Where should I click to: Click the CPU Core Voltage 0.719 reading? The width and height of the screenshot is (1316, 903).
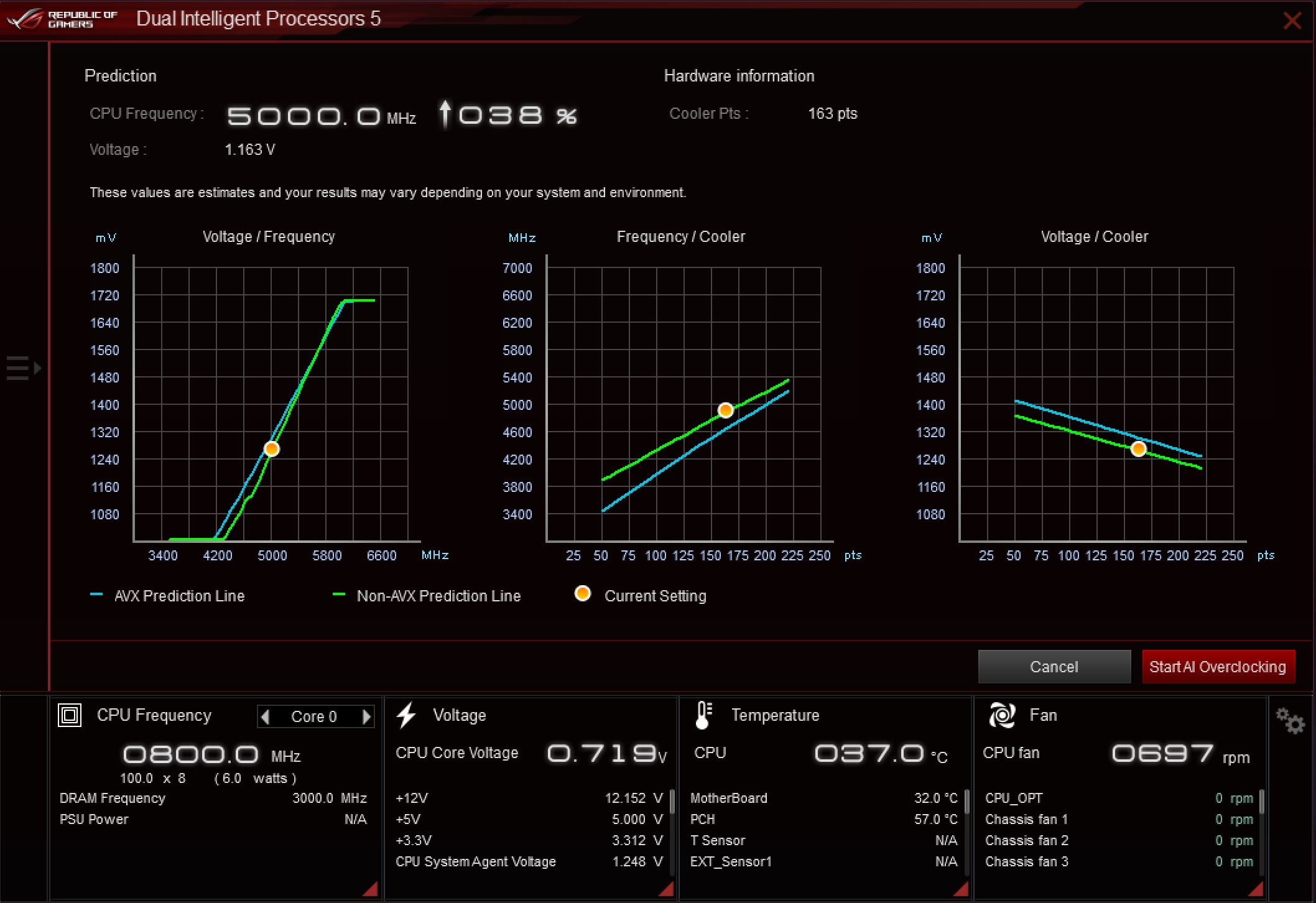tap(606, 754)
